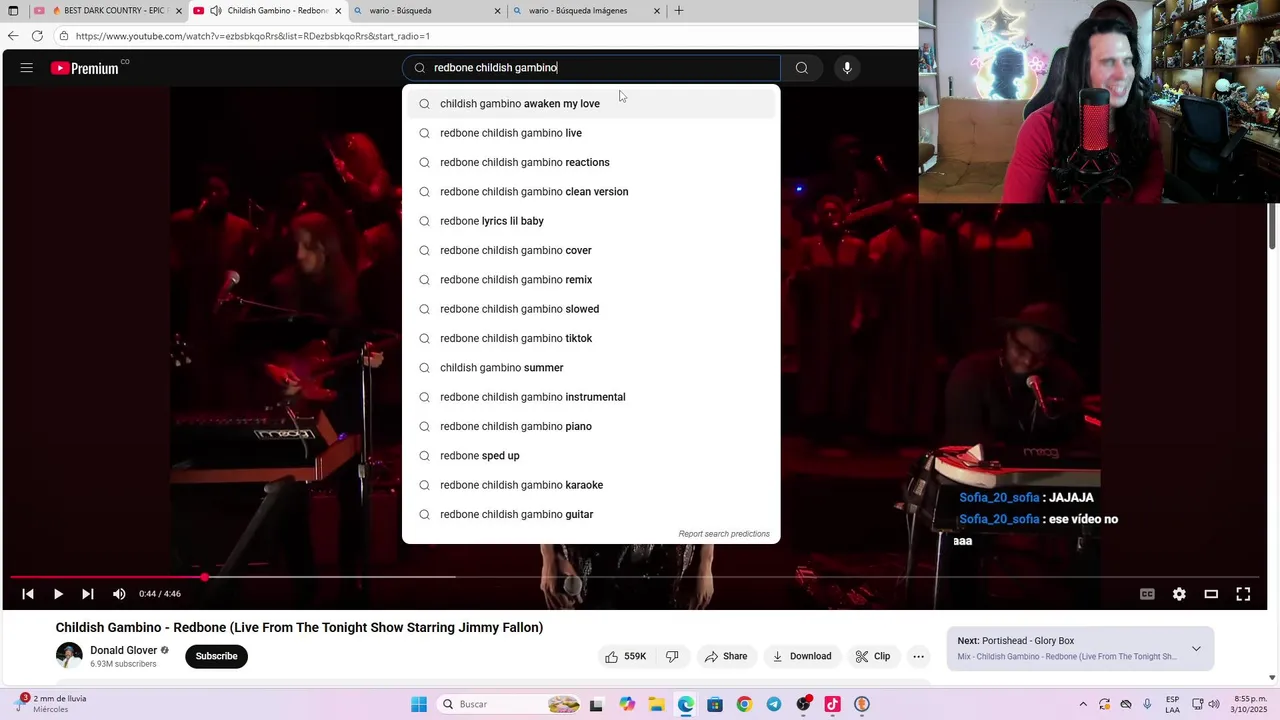Choose suggestion 'redbone lyrics lil baby'
This screenshot has height=720, width=1280.
point(590,221)
